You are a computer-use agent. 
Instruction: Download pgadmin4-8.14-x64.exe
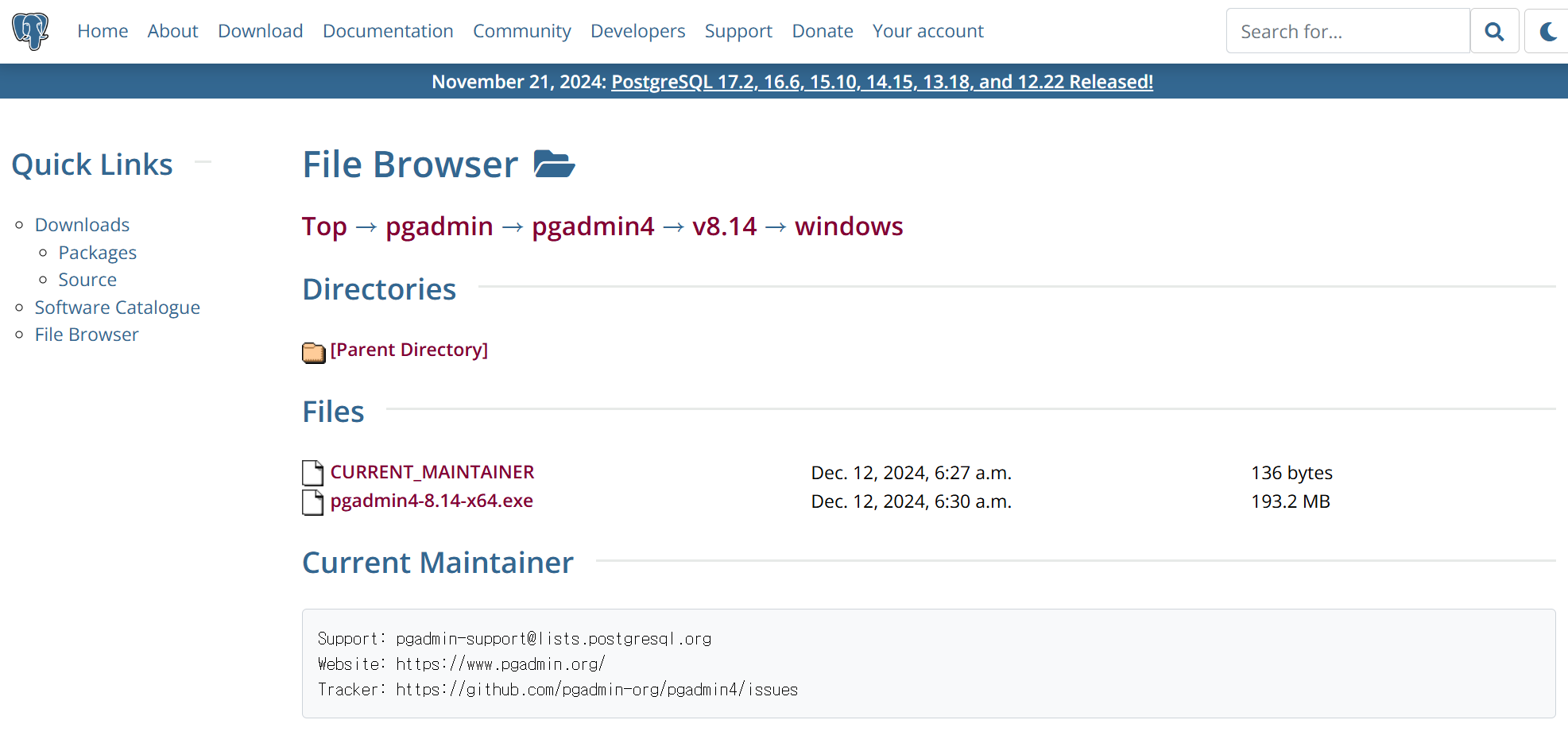pos(432,501)
